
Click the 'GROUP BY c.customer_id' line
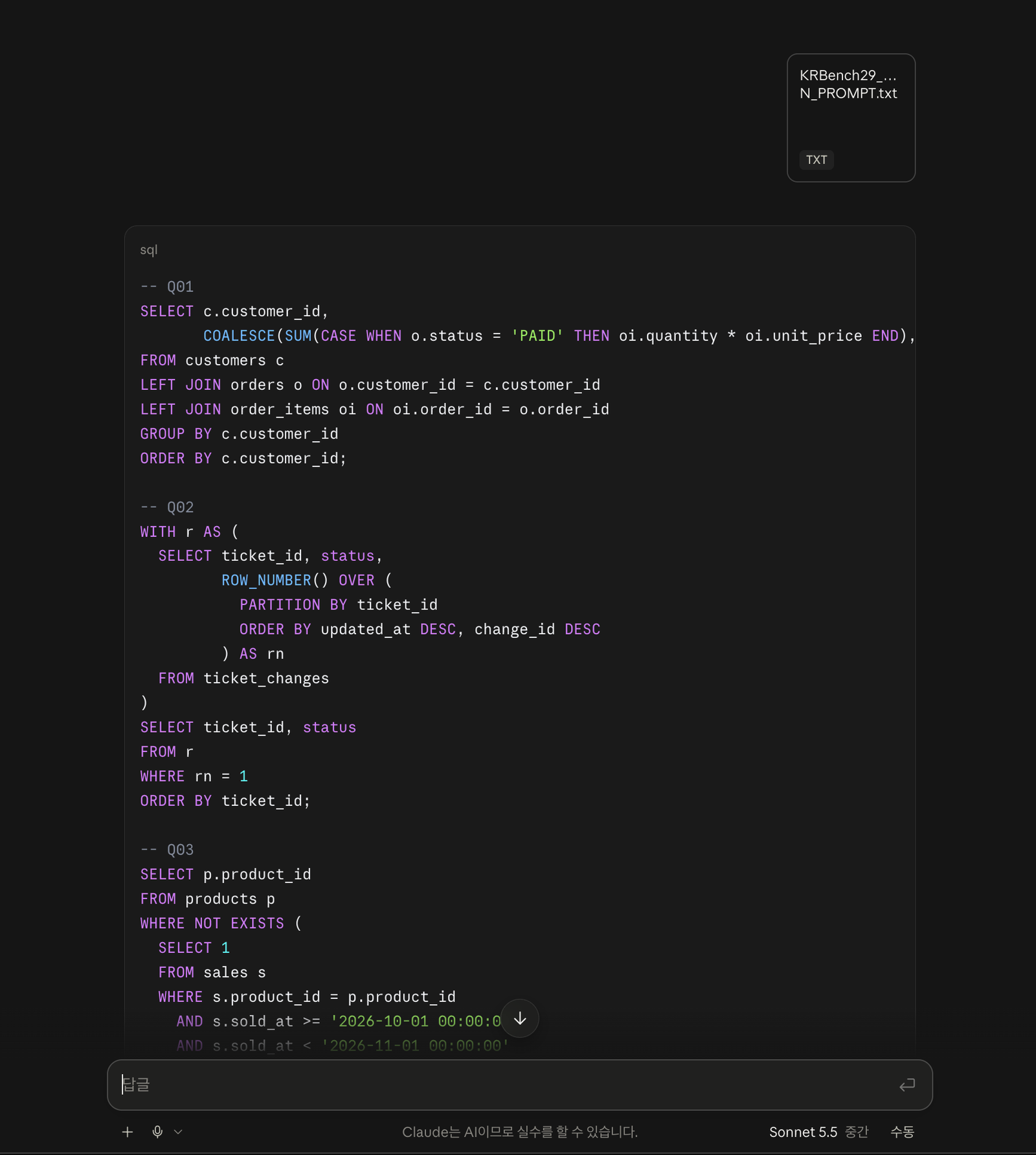(x=240, y=434)
